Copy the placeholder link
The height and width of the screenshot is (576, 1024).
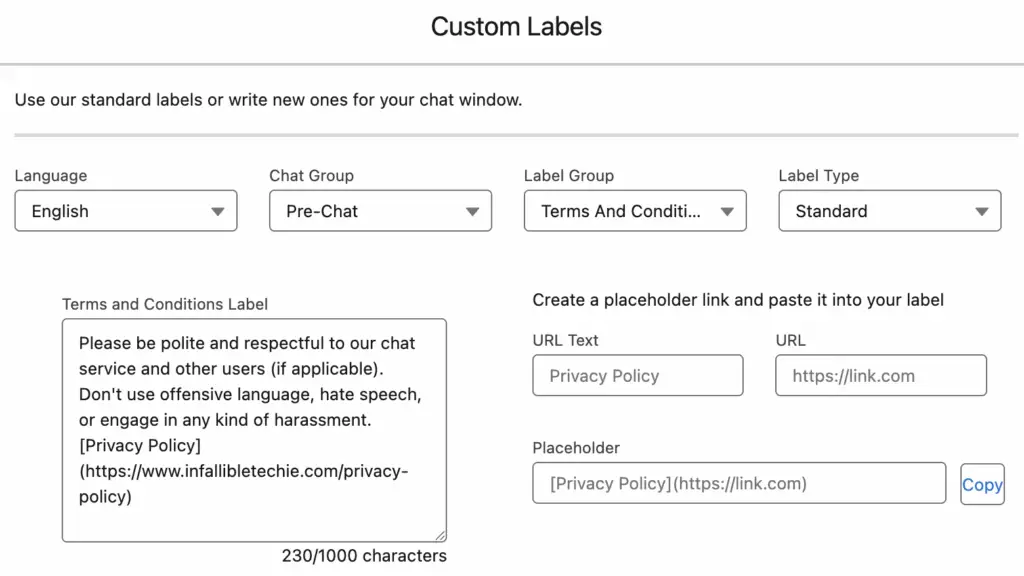pyautogui.click(x=982, y=485)
